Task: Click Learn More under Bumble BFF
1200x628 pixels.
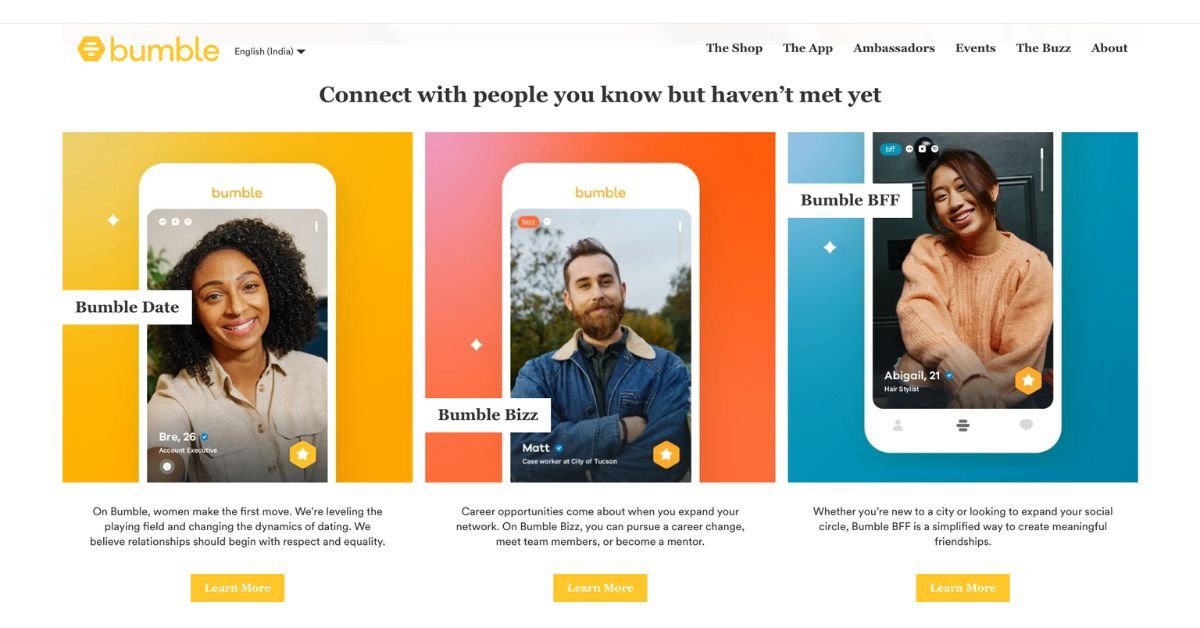Action: 962,588
